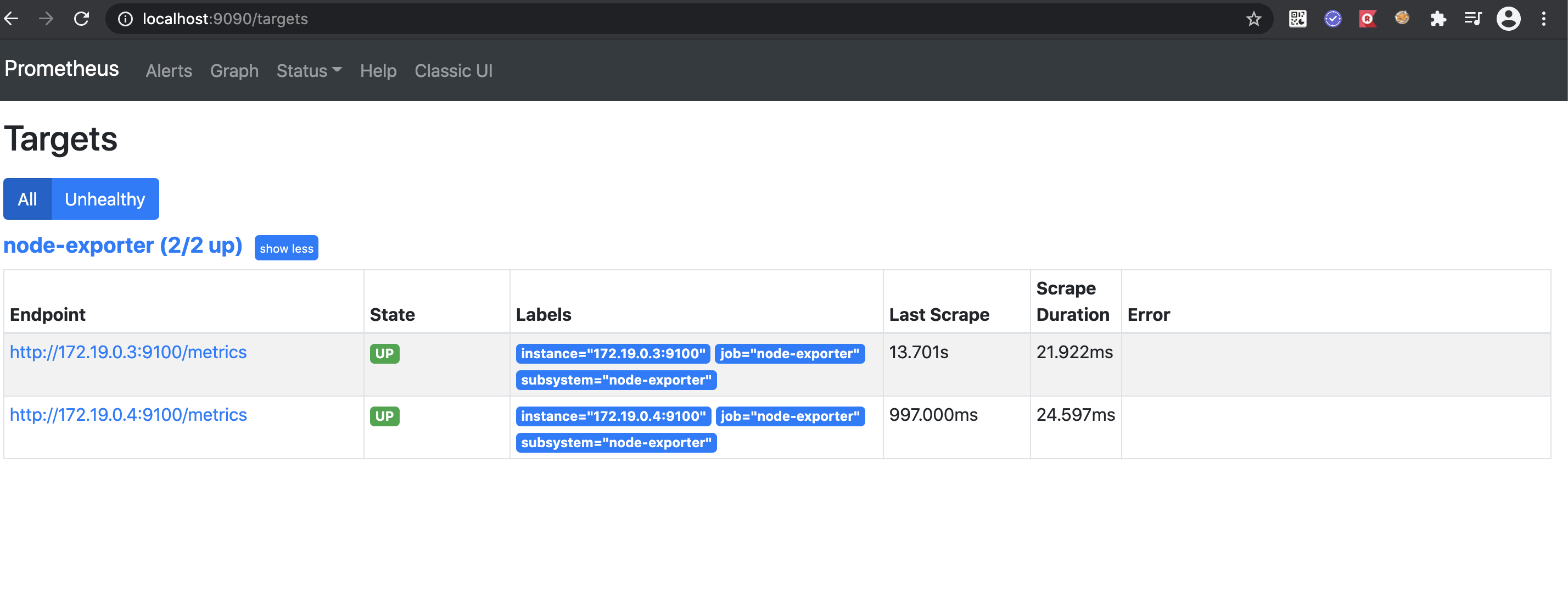Reload the page with refresh icon

[x=82, y=19]
